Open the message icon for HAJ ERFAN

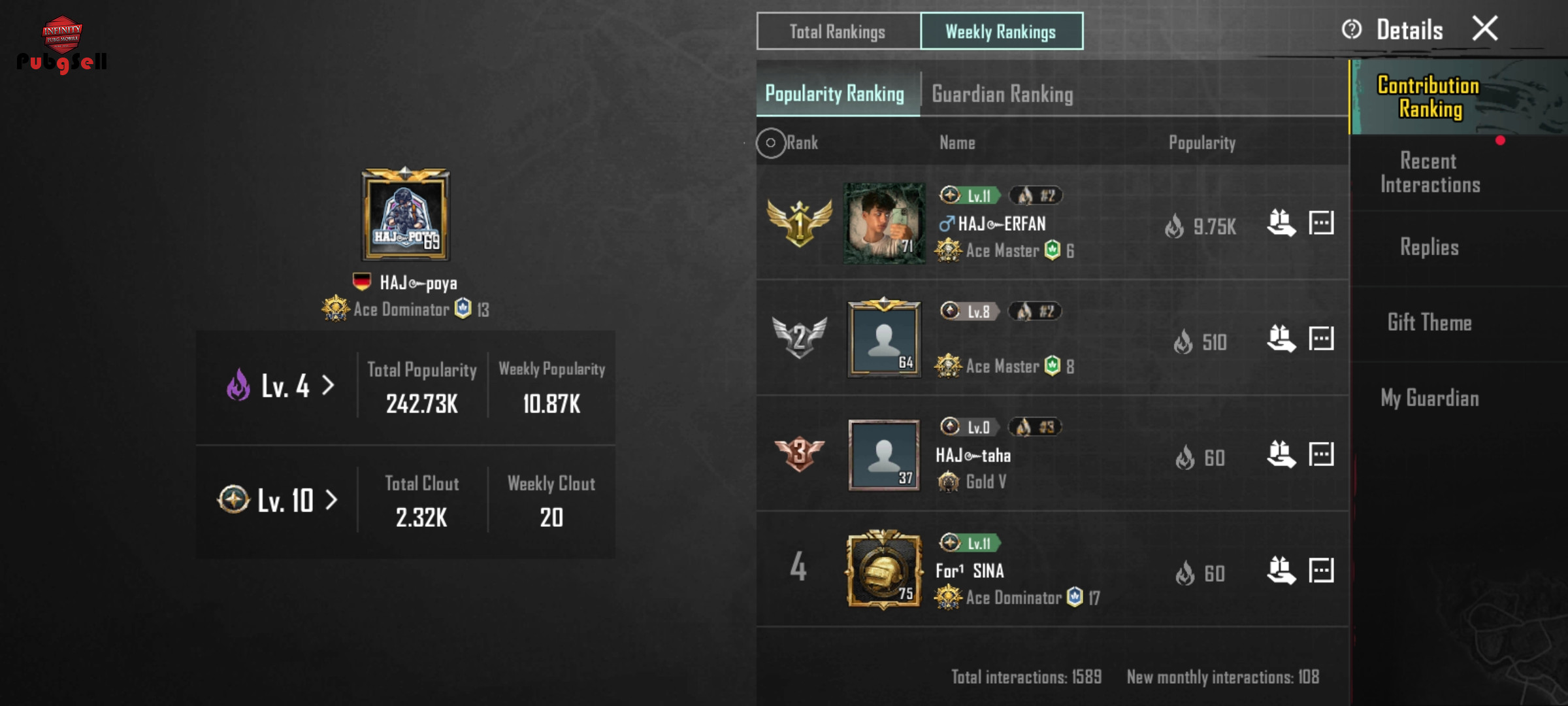(x=1321, y=223)
